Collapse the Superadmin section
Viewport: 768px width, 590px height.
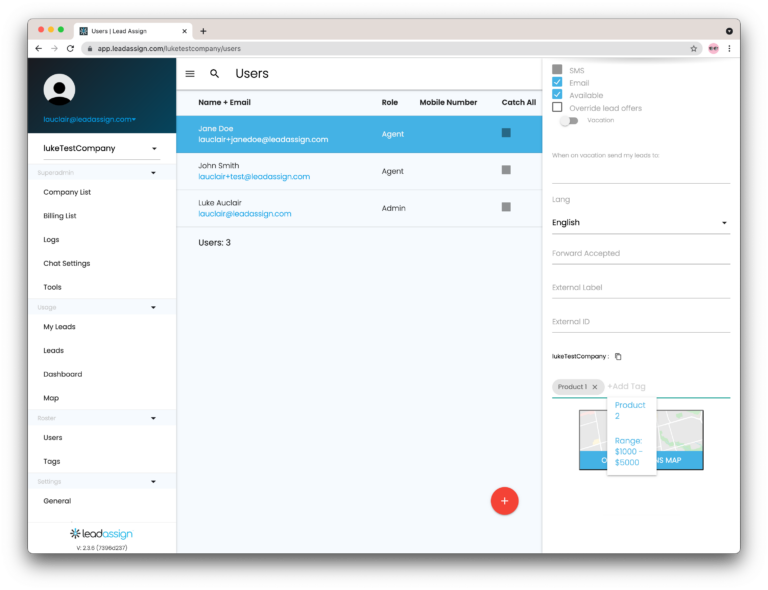(x=153, y=173)
